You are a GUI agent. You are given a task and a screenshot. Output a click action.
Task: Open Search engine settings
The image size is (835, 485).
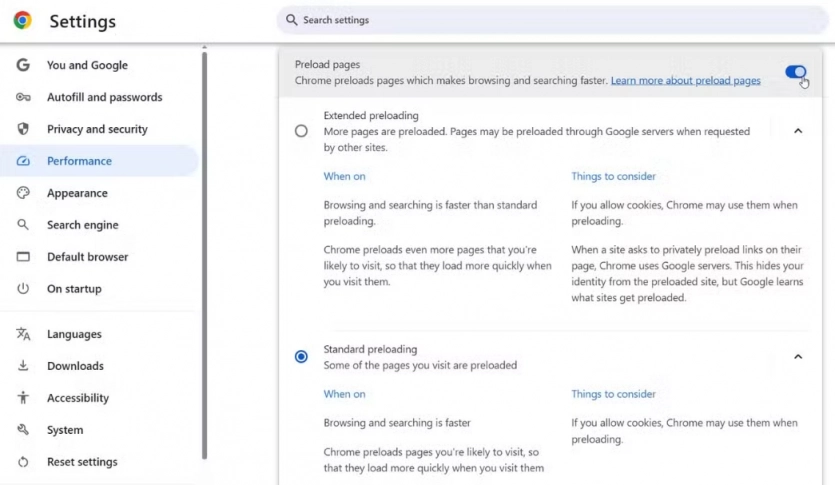click(x=83, y=225)
